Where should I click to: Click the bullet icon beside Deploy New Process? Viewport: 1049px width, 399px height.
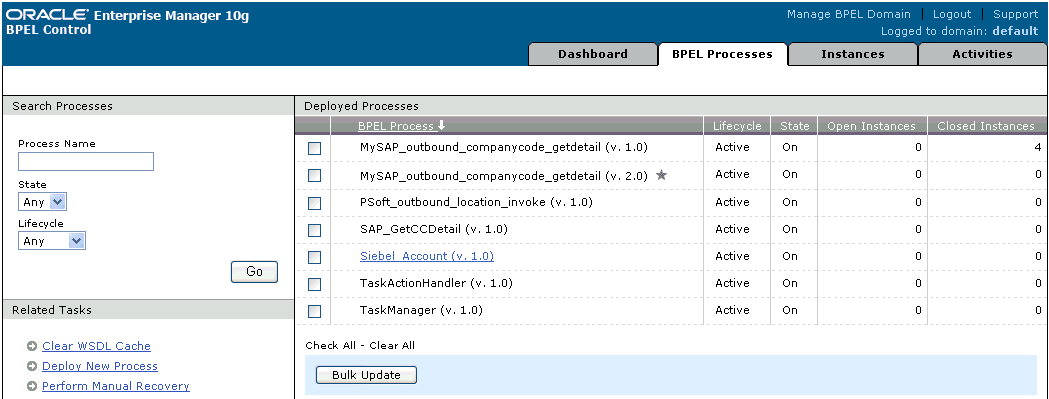(x=31, y=366)
